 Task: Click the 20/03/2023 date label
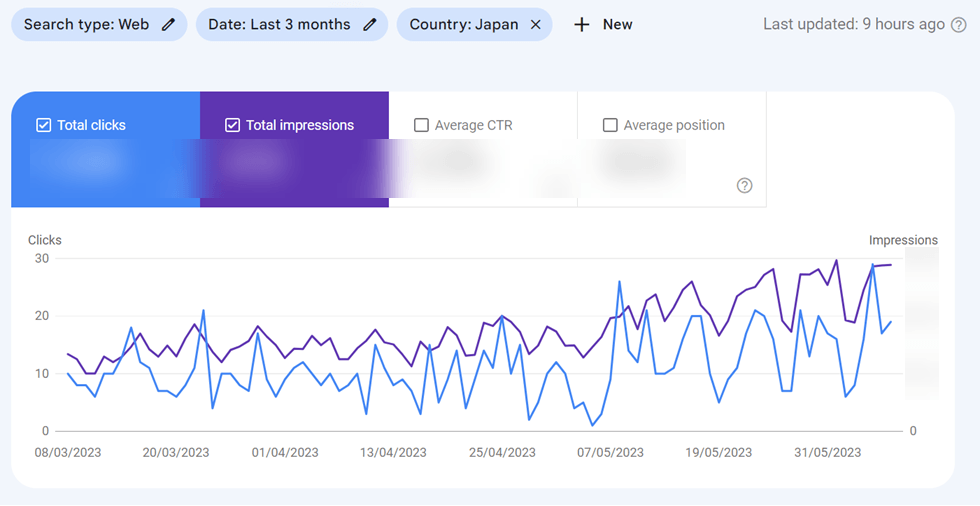click(x=176, y=452)
